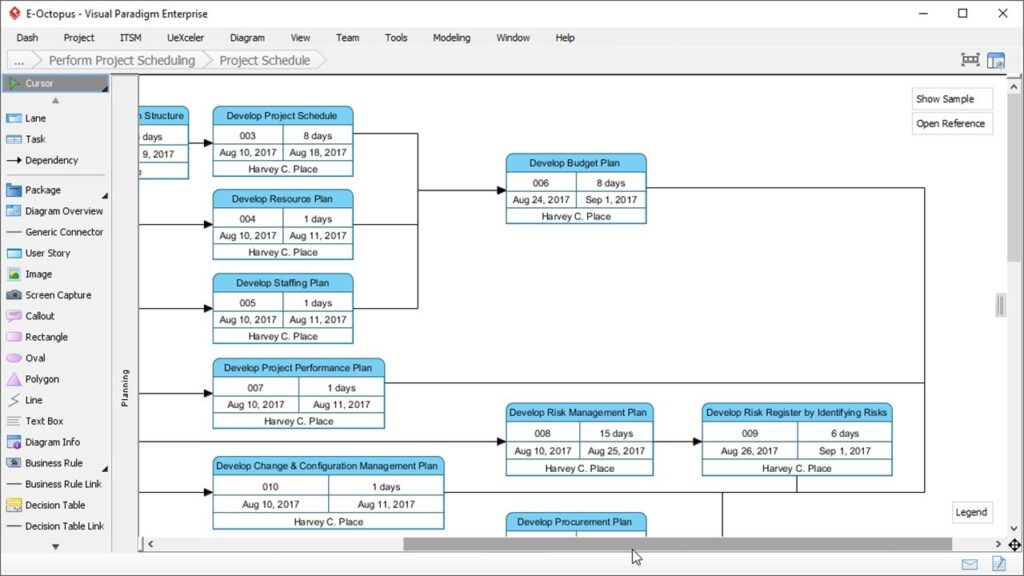Image resolution: width=1024 pixels, height=576 pixels.
Task: Pick the Decision Table tool
Action: 55,505
